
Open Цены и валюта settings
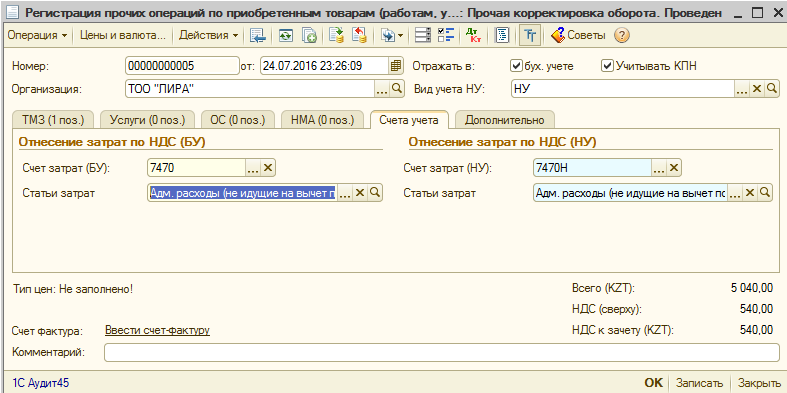point(123,36)
